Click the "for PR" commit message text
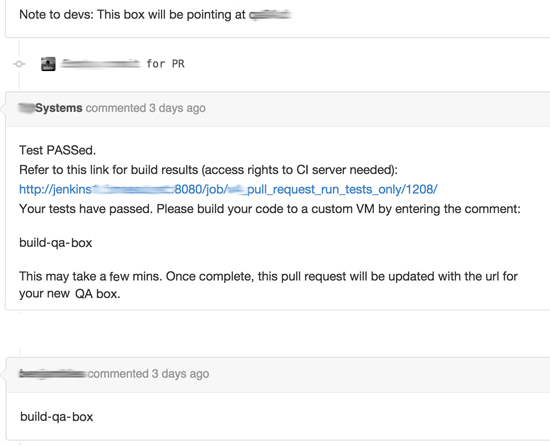This screenshot has width=550, height=446. click(166, 64)
